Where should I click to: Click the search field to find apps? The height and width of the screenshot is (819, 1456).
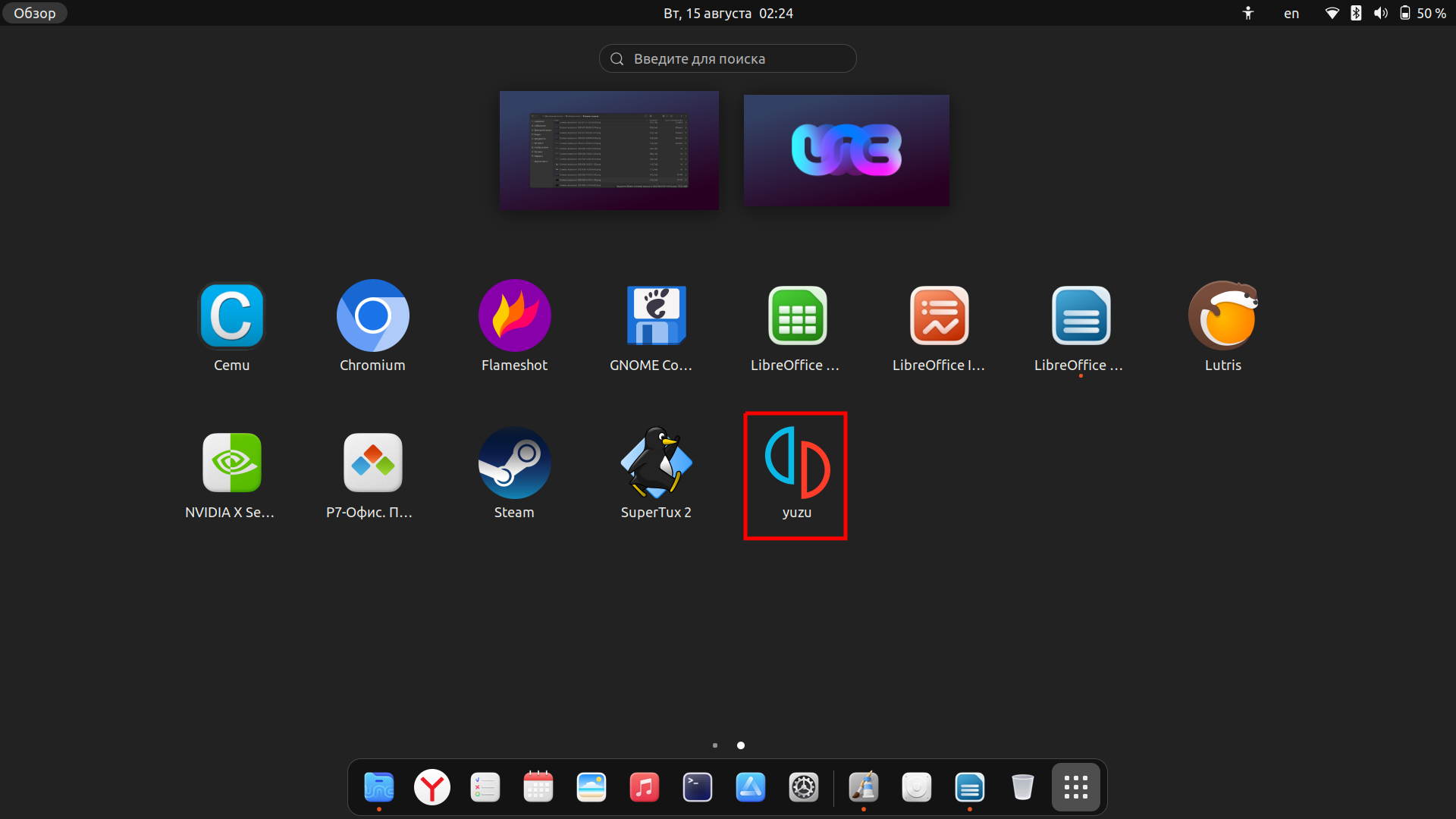[728, 58]
